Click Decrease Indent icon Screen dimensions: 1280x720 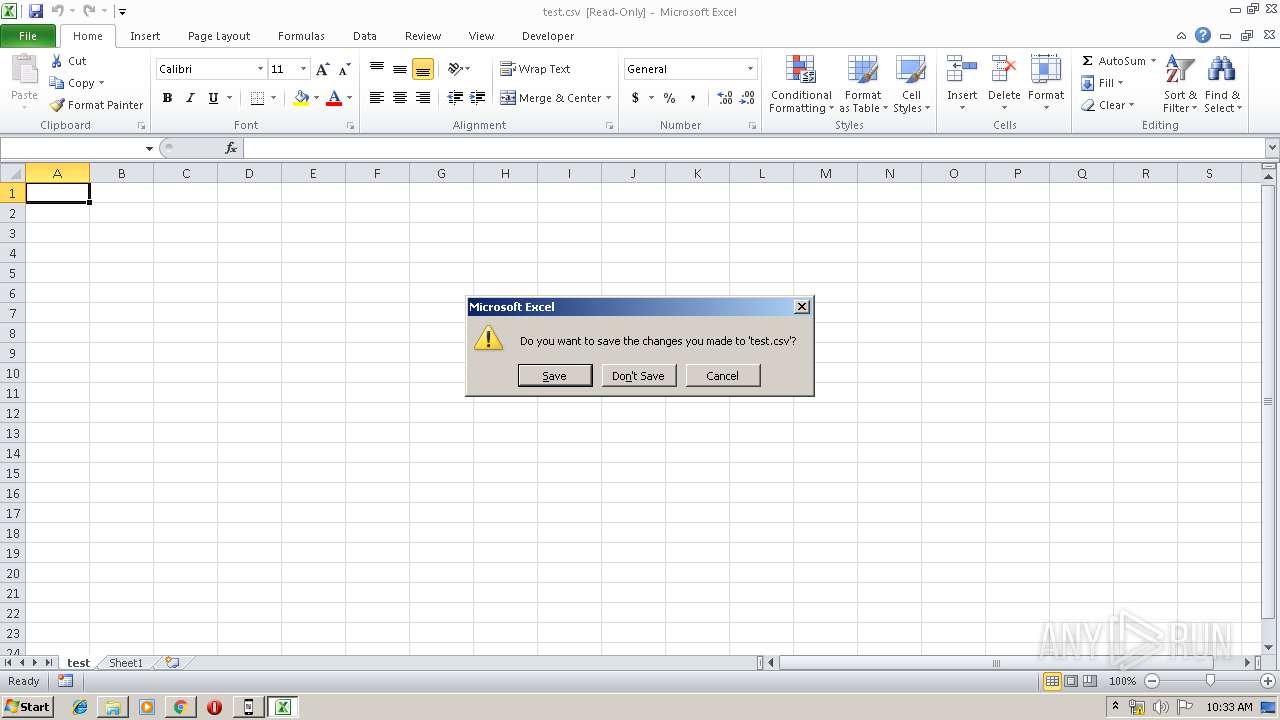click(x=455, y=98)
